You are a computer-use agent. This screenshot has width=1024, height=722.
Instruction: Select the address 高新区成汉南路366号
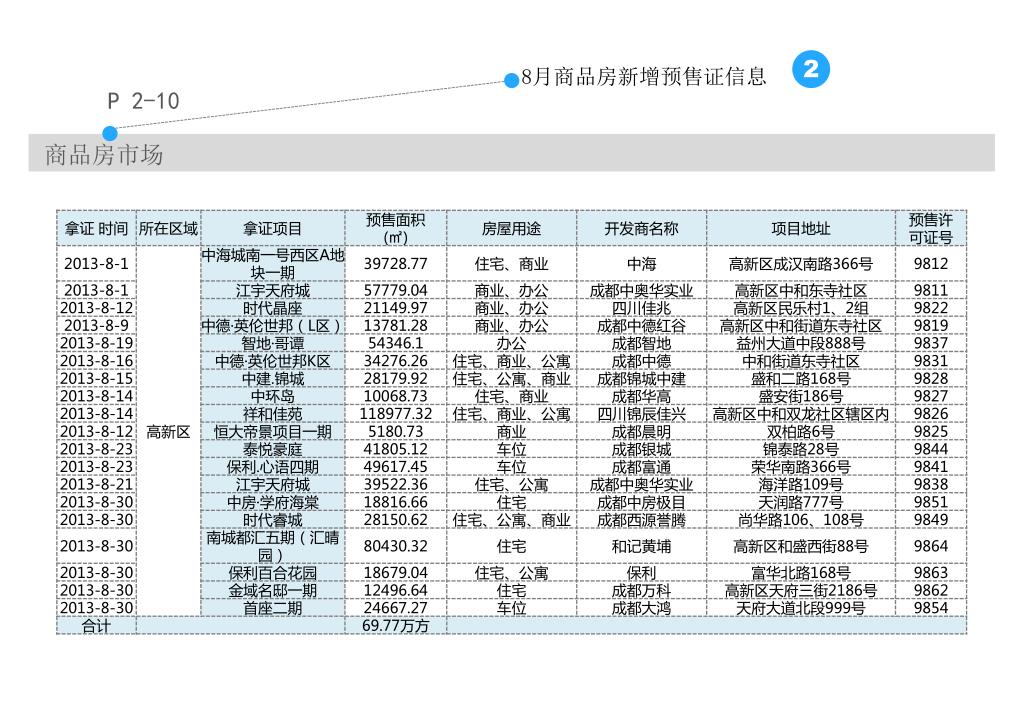coord(801,264)
